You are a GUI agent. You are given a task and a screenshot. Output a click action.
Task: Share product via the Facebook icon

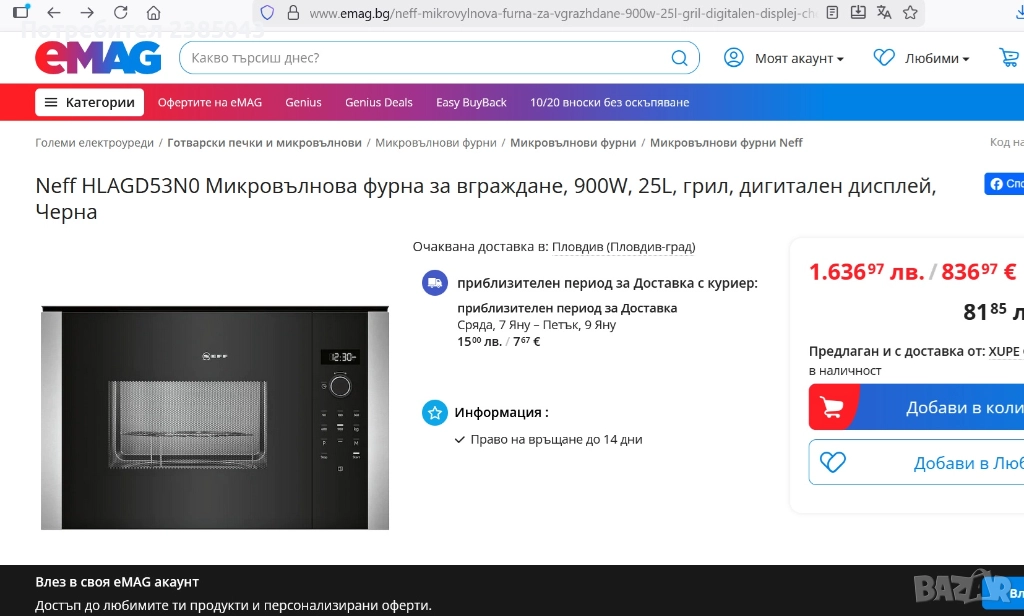[x=999, y=184]
